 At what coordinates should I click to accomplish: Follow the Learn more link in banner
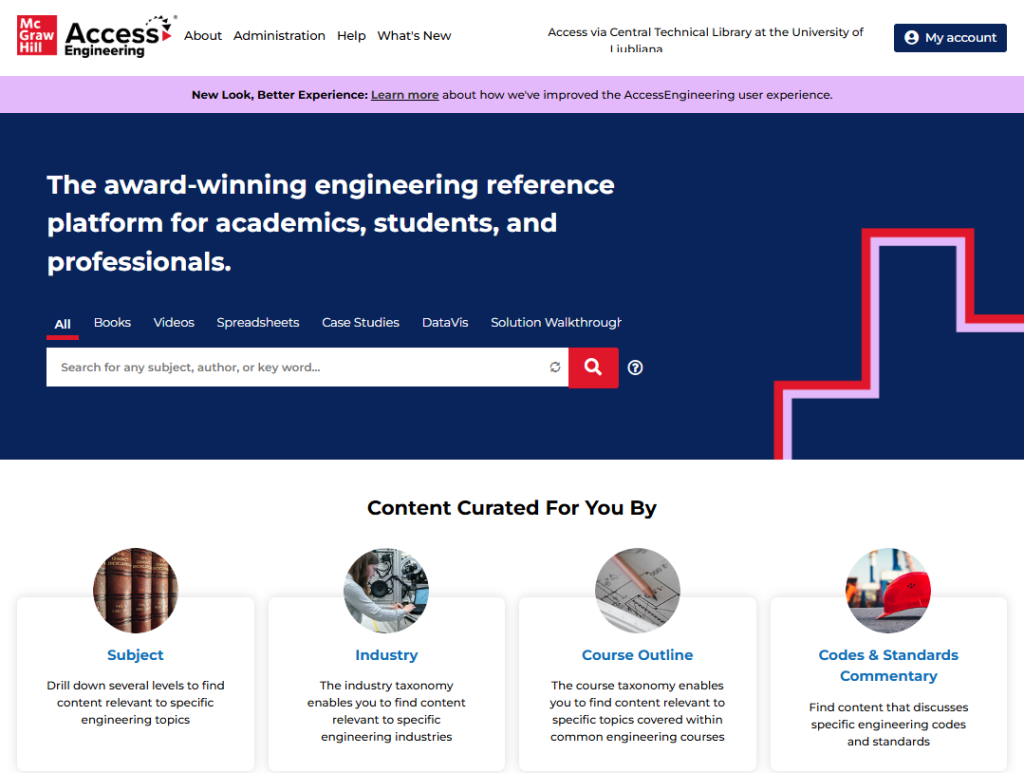pyautogui.click(x=405, y=95)
